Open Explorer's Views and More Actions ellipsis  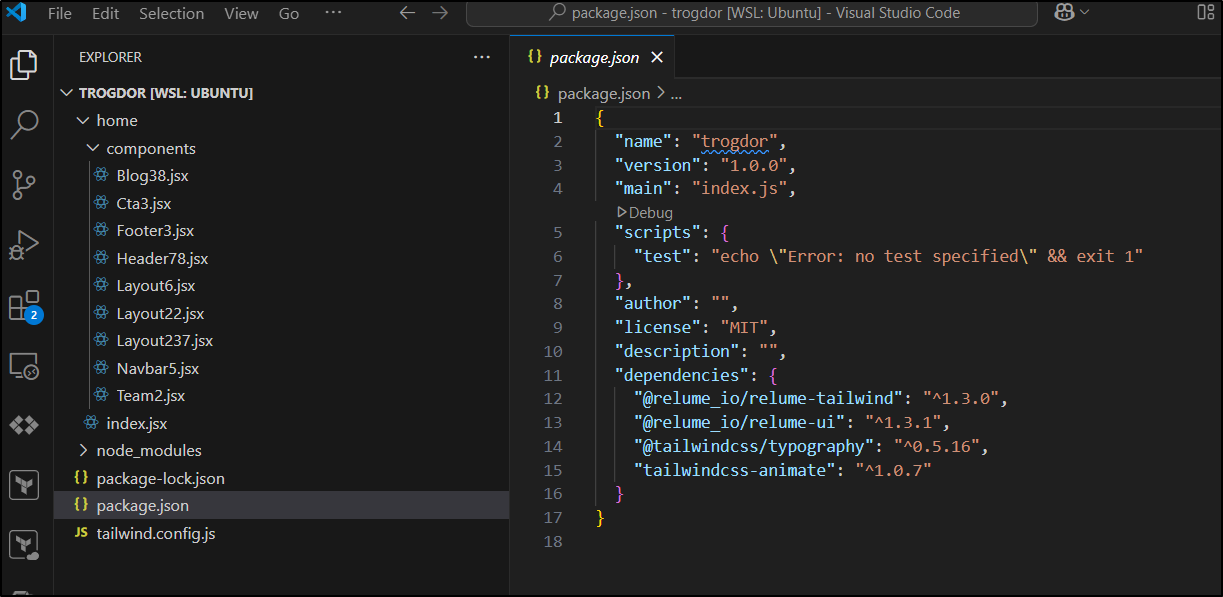(x=482, y=57)
